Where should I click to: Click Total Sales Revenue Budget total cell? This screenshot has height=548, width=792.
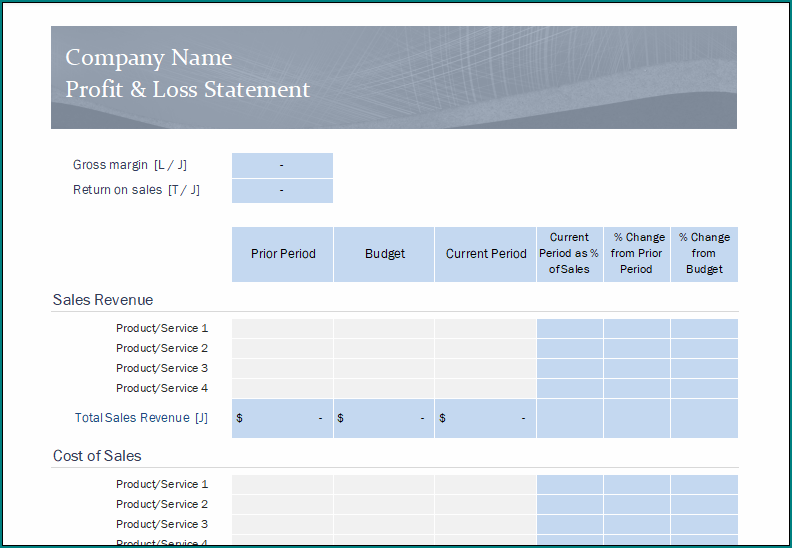click(384, 418)
